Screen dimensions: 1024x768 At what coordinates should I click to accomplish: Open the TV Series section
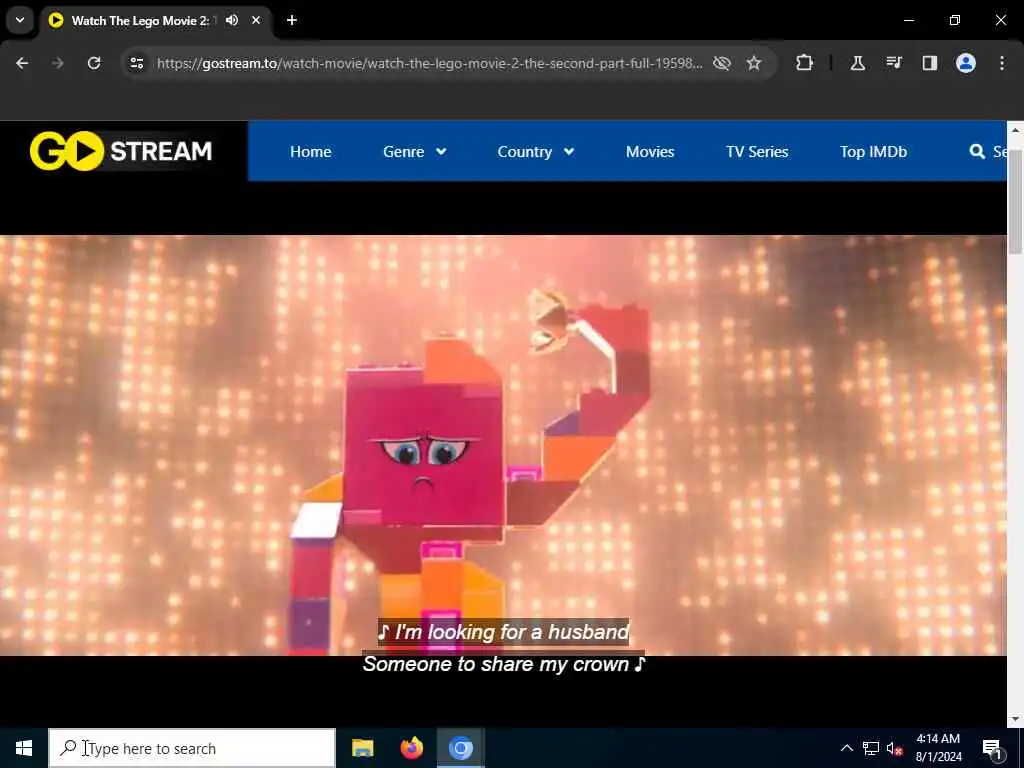pyautogui.click(x=757, y=152)
